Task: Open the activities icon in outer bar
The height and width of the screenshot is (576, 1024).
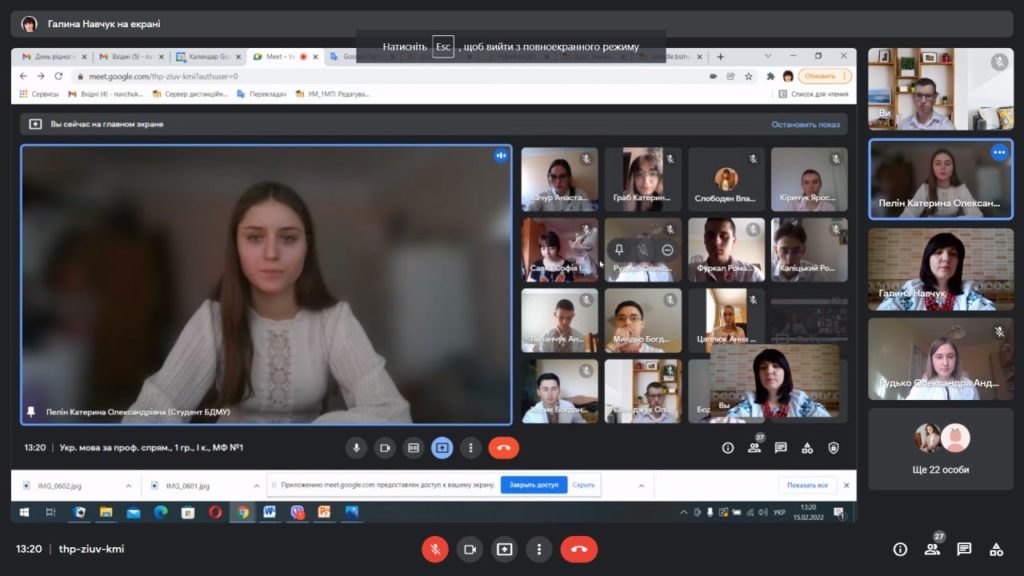Action: 996,549
